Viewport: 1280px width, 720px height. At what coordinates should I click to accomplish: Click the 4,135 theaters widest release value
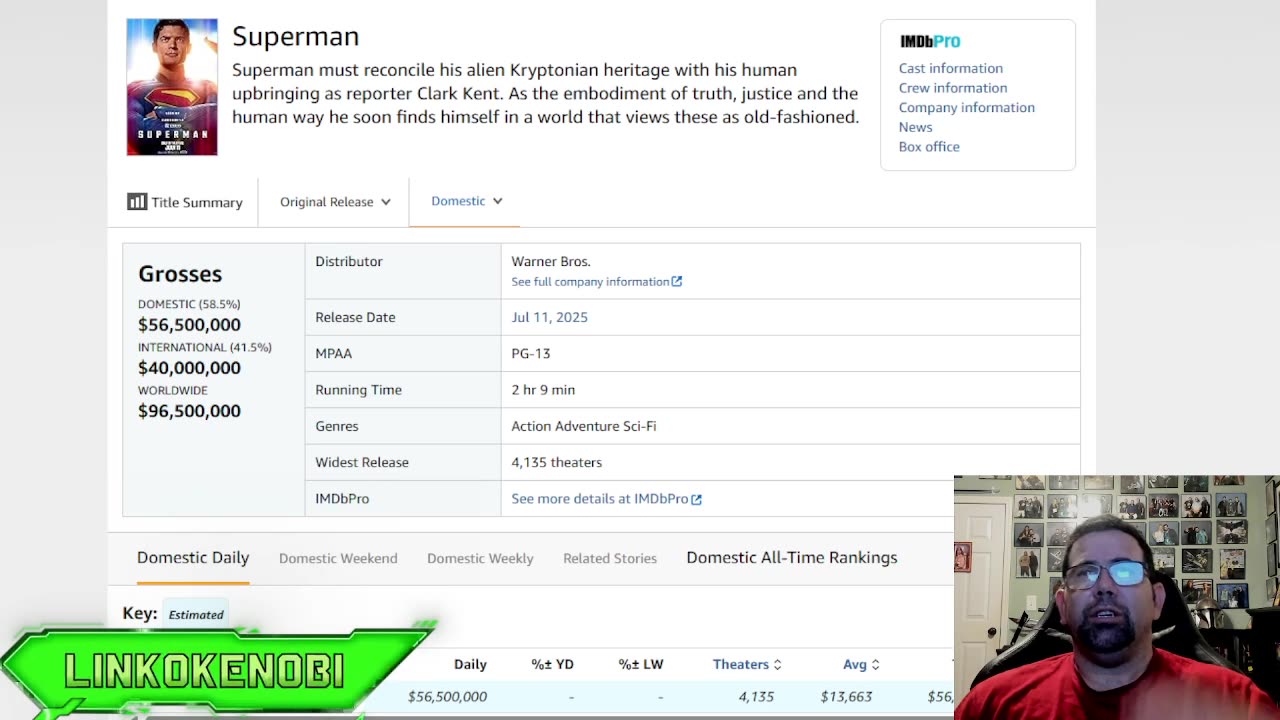(557, 462)
